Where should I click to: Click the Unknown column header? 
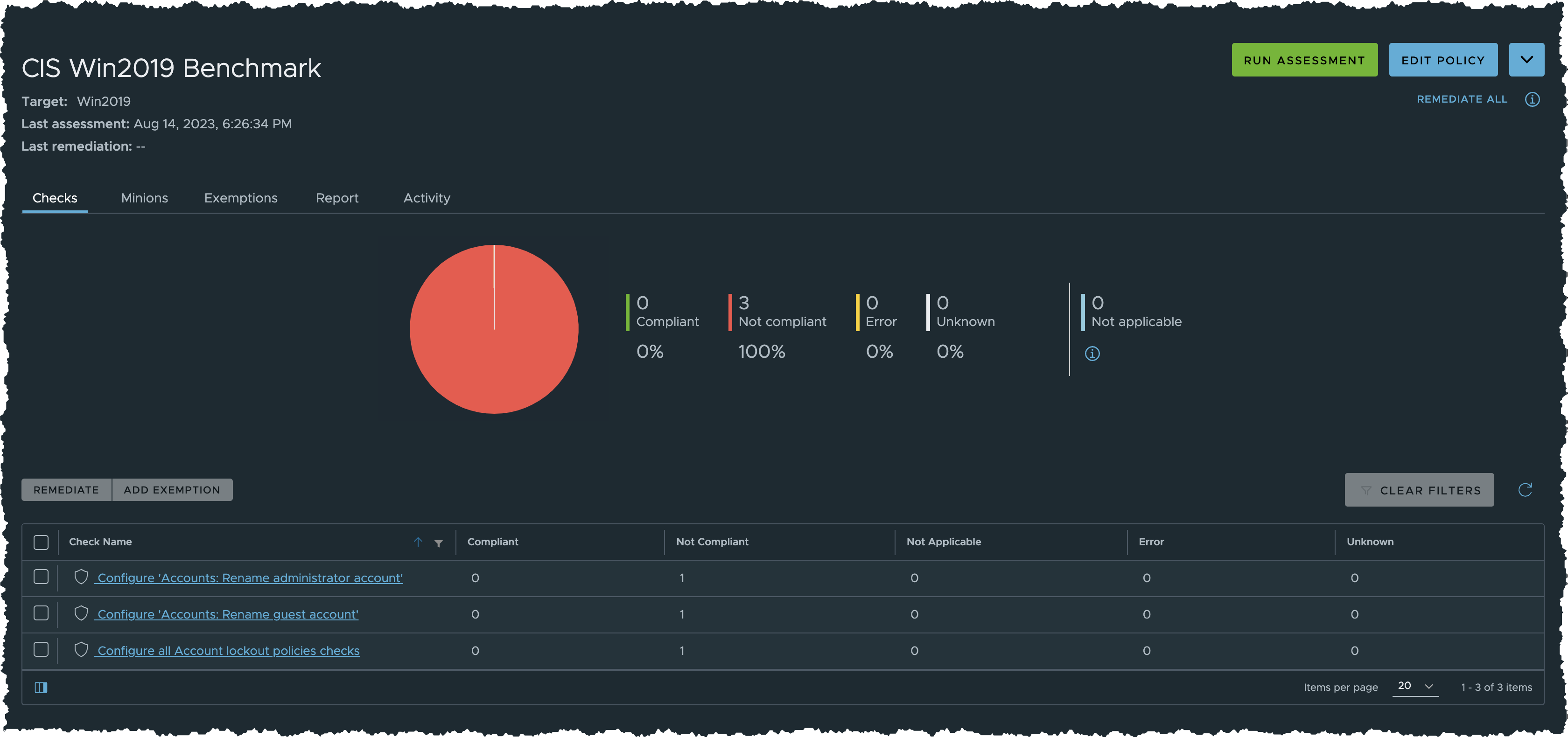coord(1370,542)
